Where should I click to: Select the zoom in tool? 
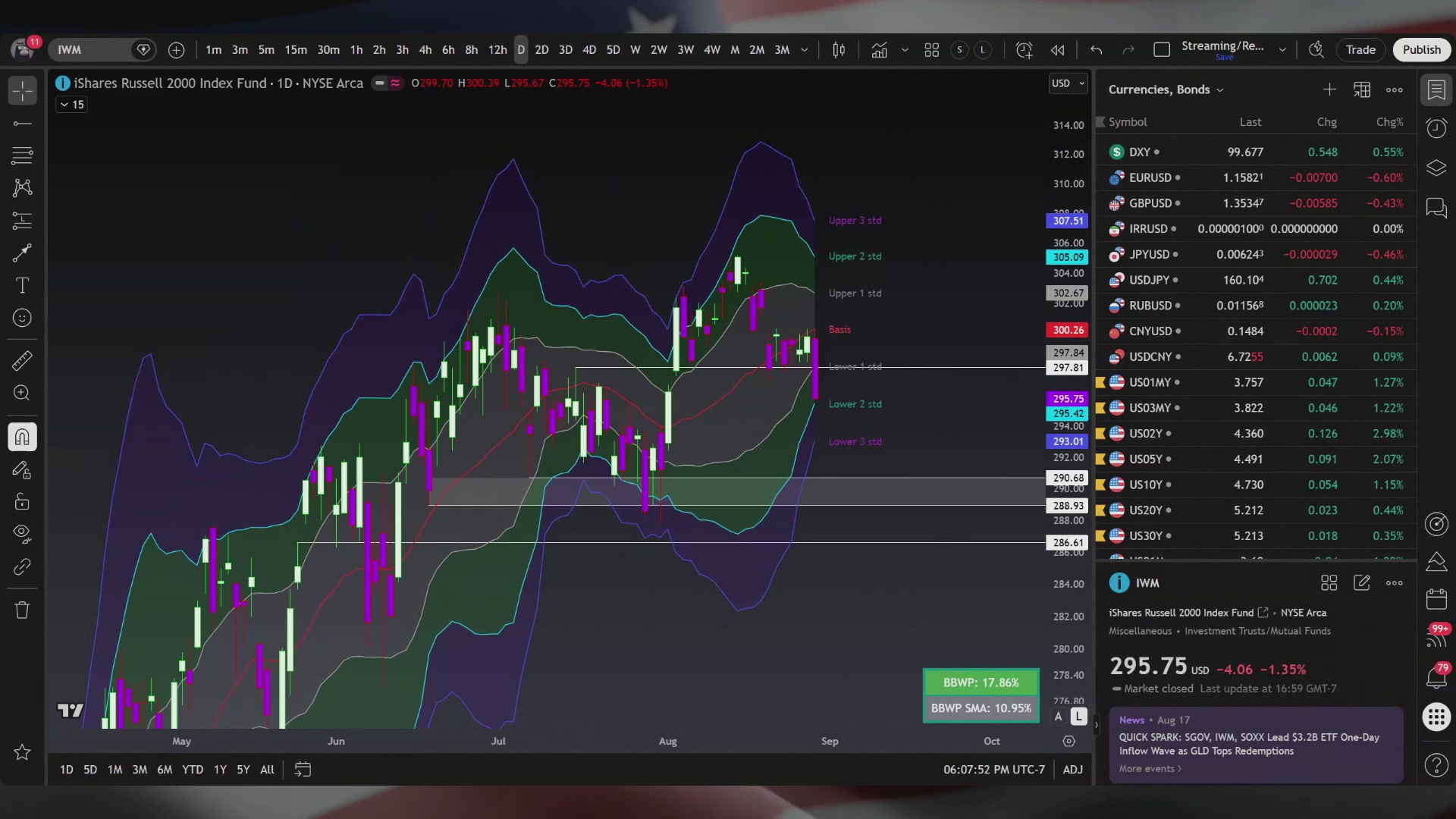[x=22, y=393]
